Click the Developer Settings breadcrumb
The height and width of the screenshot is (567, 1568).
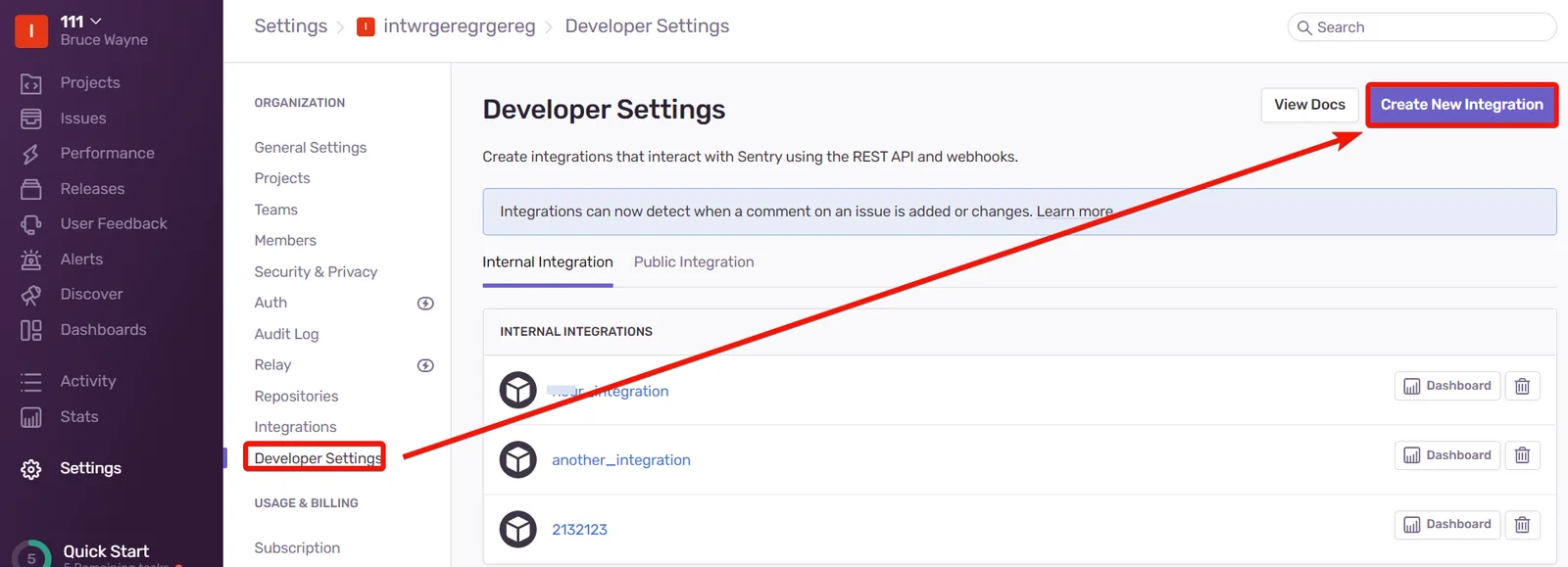coord(647,26)
